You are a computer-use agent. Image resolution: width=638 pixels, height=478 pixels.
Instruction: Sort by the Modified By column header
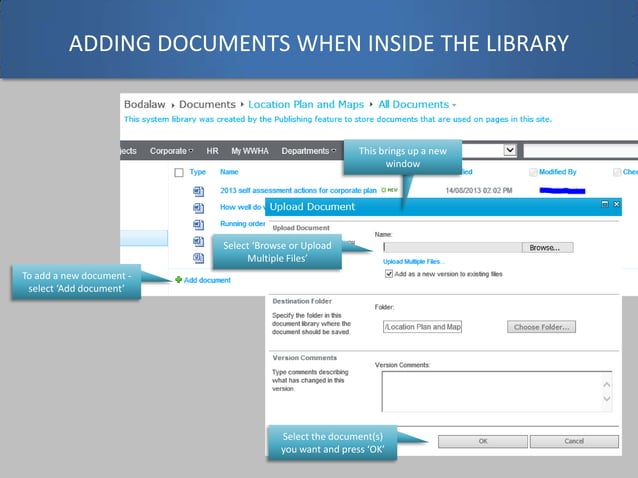557,172
